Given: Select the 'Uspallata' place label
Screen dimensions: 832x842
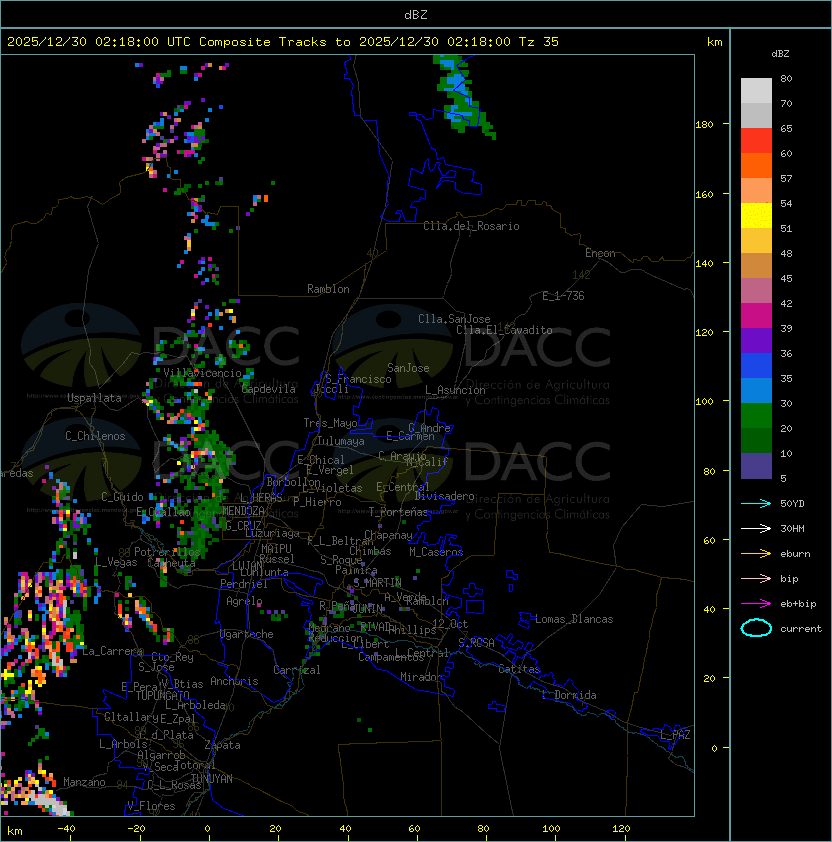Looking at the screenshot, I should (x=94, y=398).
